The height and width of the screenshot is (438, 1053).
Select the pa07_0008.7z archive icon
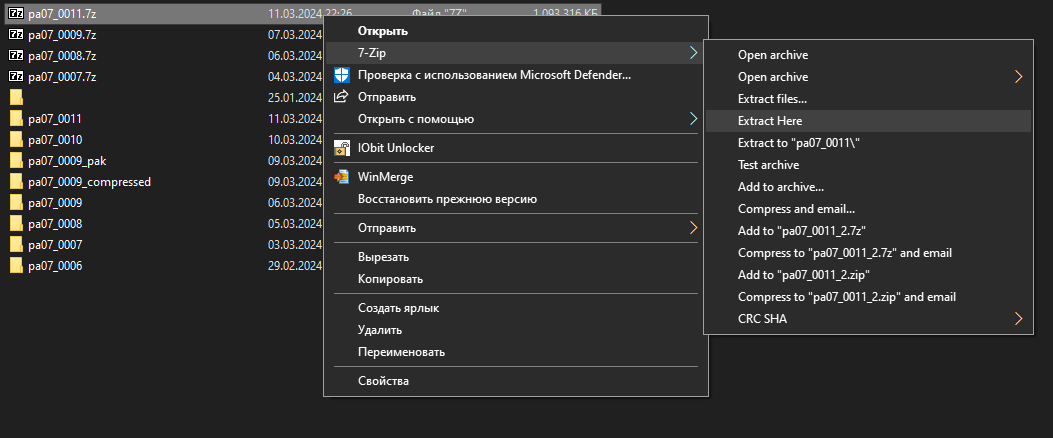17,55
